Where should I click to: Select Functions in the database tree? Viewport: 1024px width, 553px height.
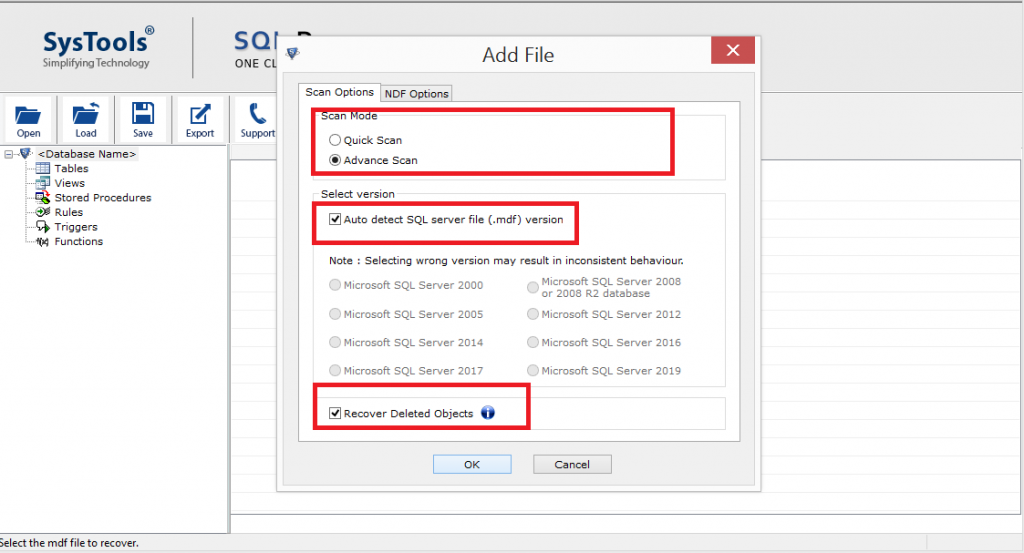(x=78, y=241)
